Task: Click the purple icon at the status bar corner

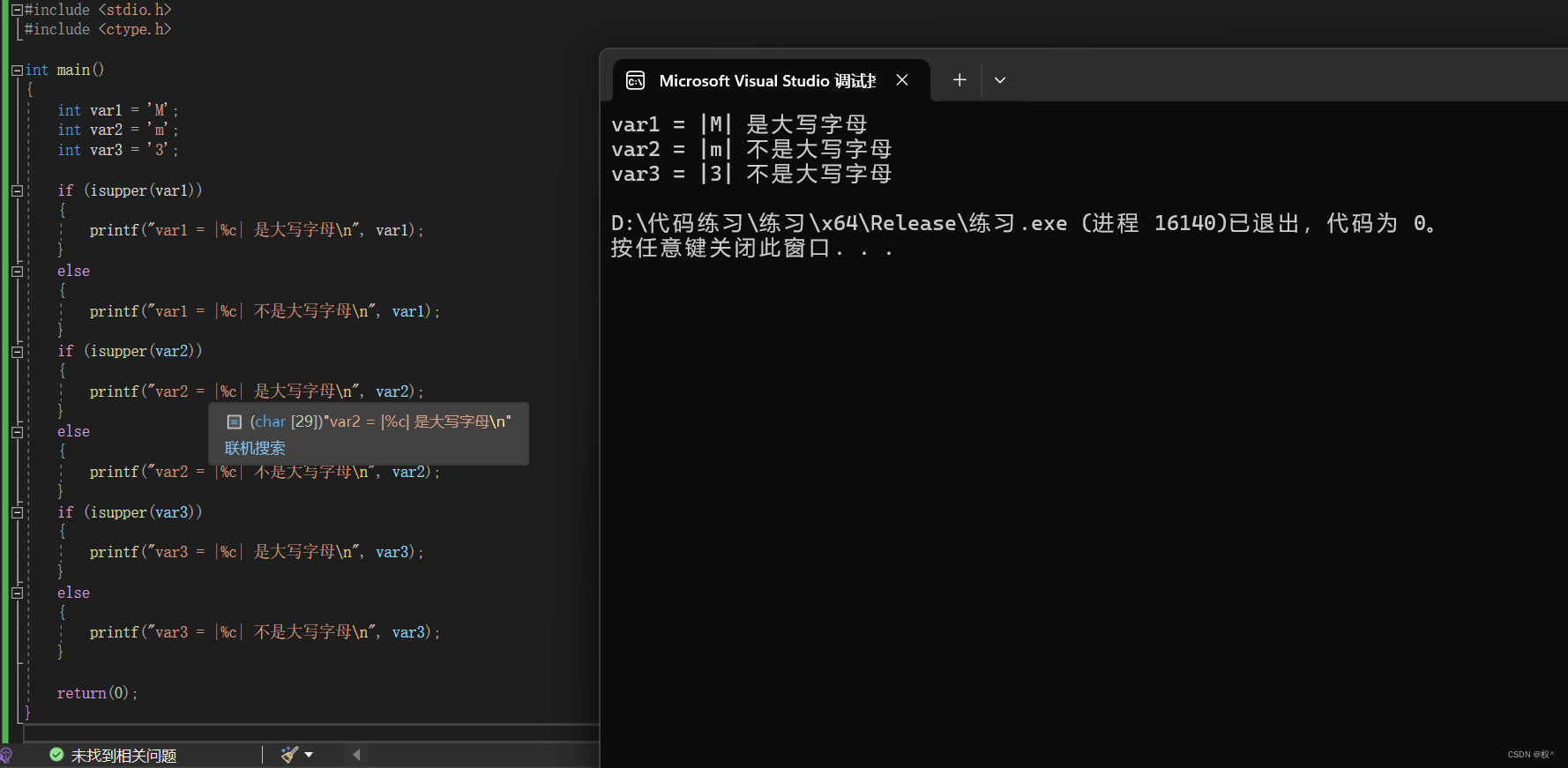Action: click(5, 756)
